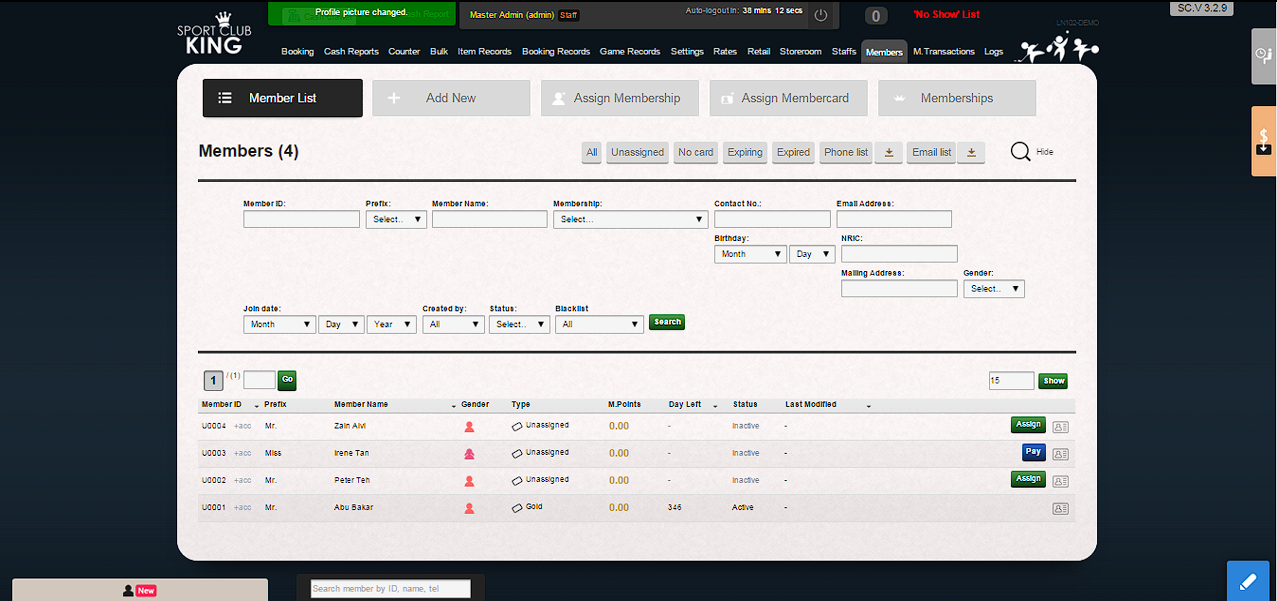1277x601 pixels.
Task: Open member card icon for Abu Bakar
Action: pyautogui.click(x=1060, y=508)
